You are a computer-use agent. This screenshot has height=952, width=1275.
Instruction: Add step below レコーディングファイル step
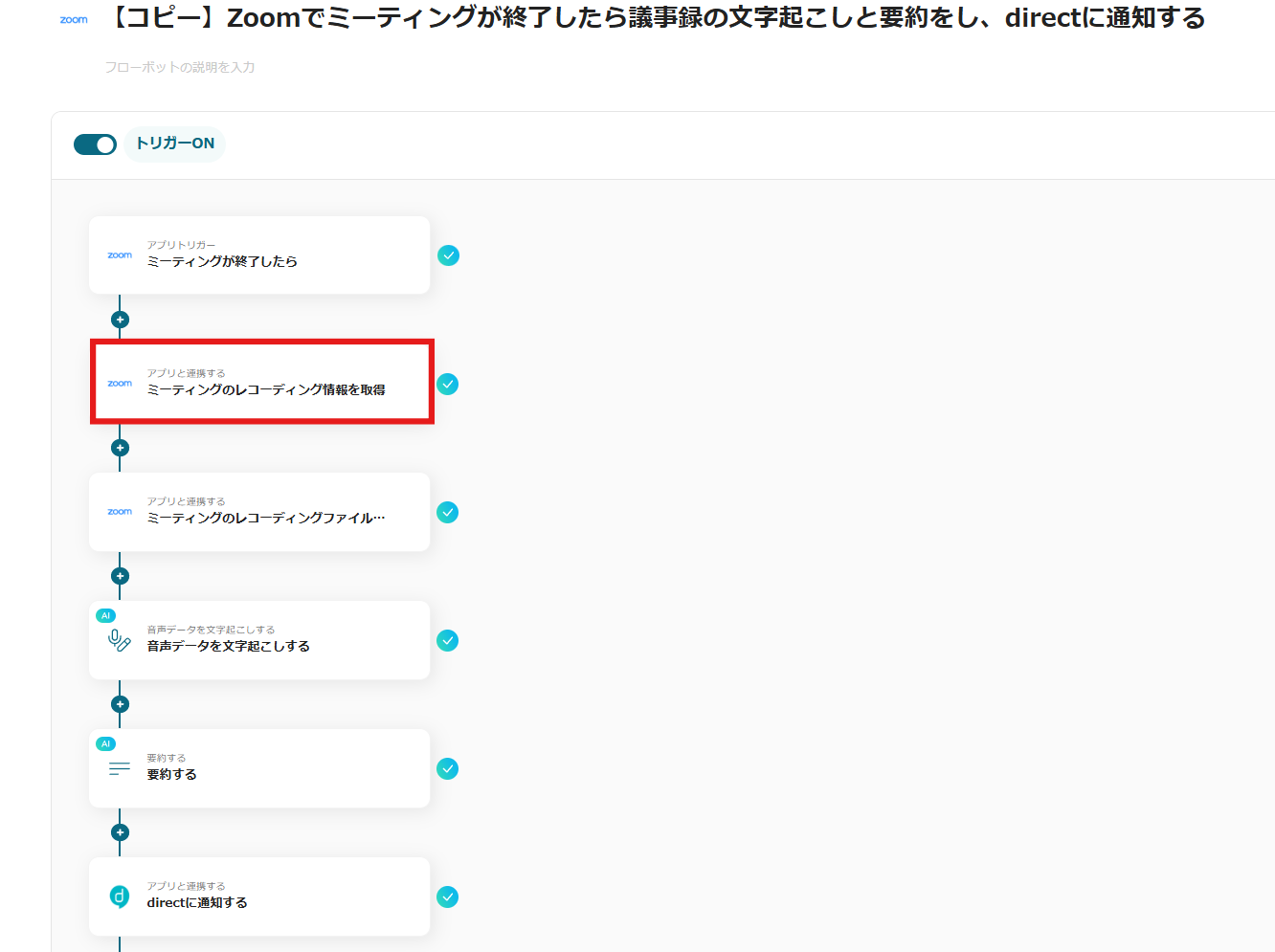[x=120, y=576]
